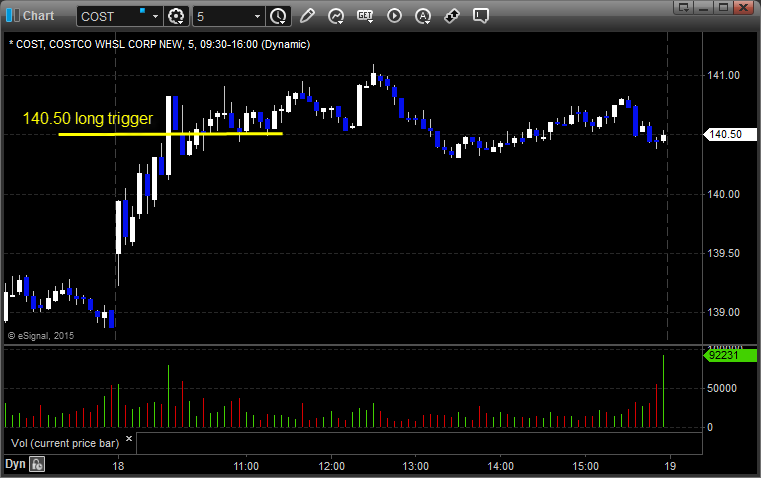Click the 139.50 price axis label
Viewport: 761px width, 478px height.
click(723, 253)
